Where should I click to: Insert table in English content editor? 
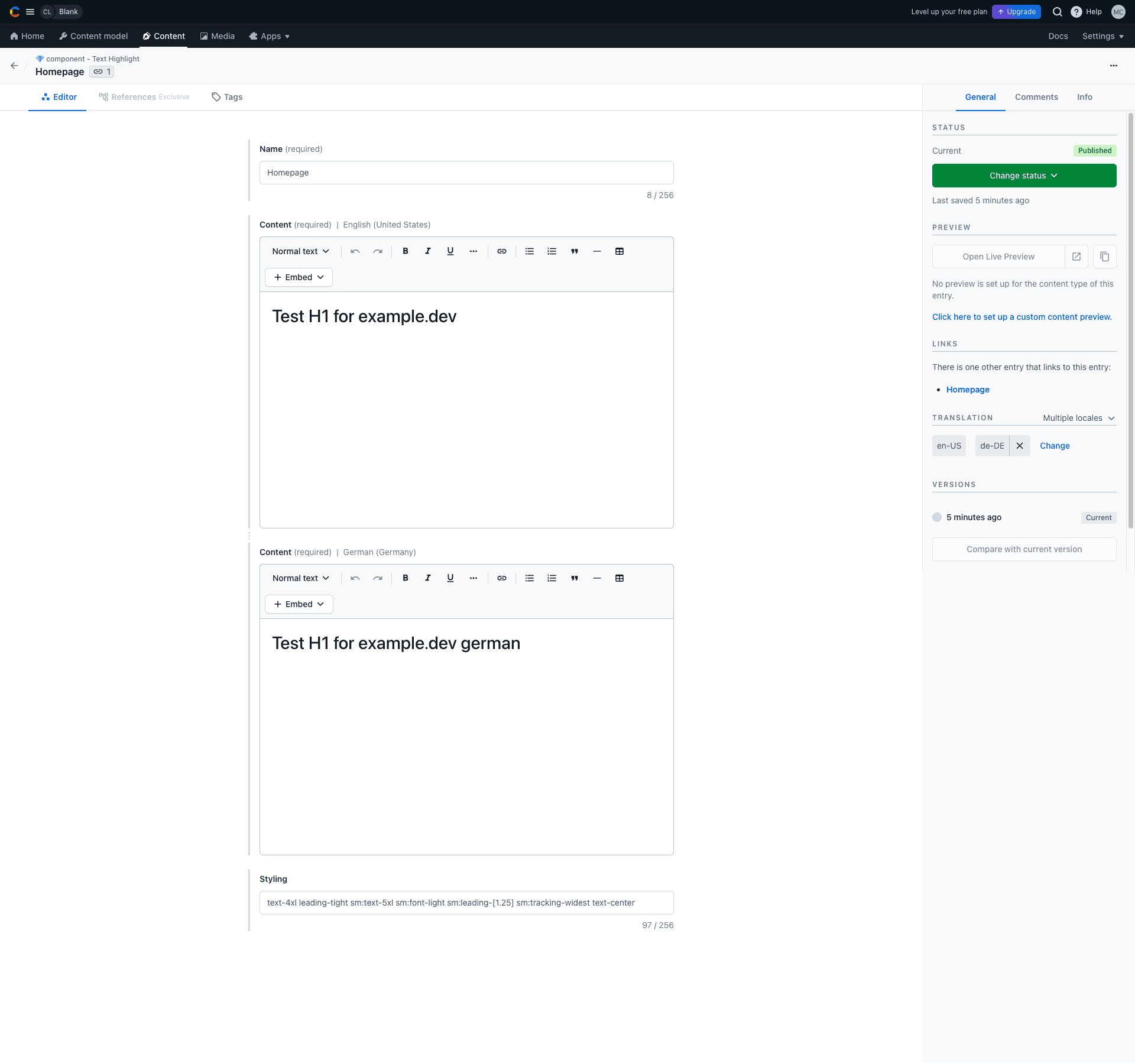point(620,251)
